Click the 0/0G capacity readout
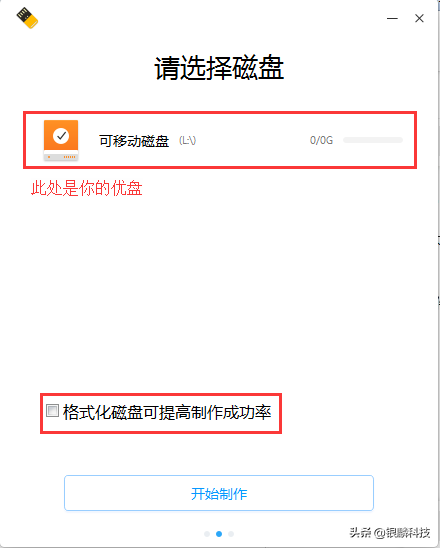440x548 pixels. click(x=321, y=140)
